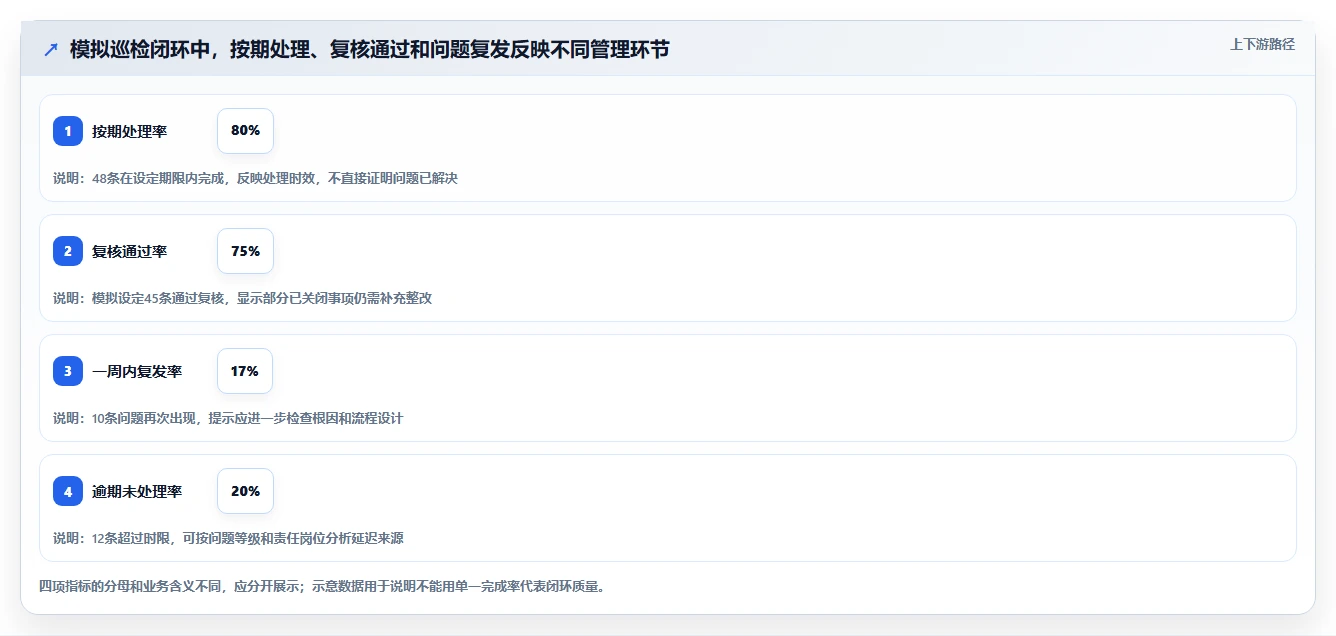This screenshot has width=1336, height=636.
Task: Select the 80% value pill
Action: click(x=245, y=131)
